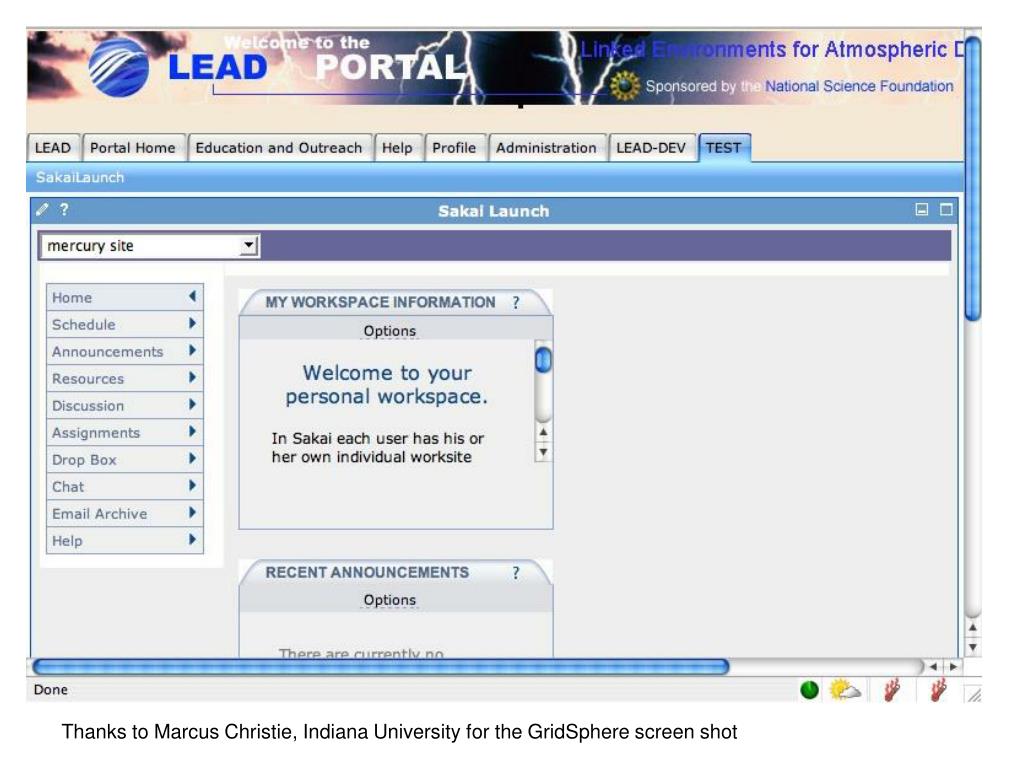Image resolution: width=1024 pixels, height=768 pixels.
Task: Switch to the LEAD-DEV tab
Action: click(x=651, y=148)
